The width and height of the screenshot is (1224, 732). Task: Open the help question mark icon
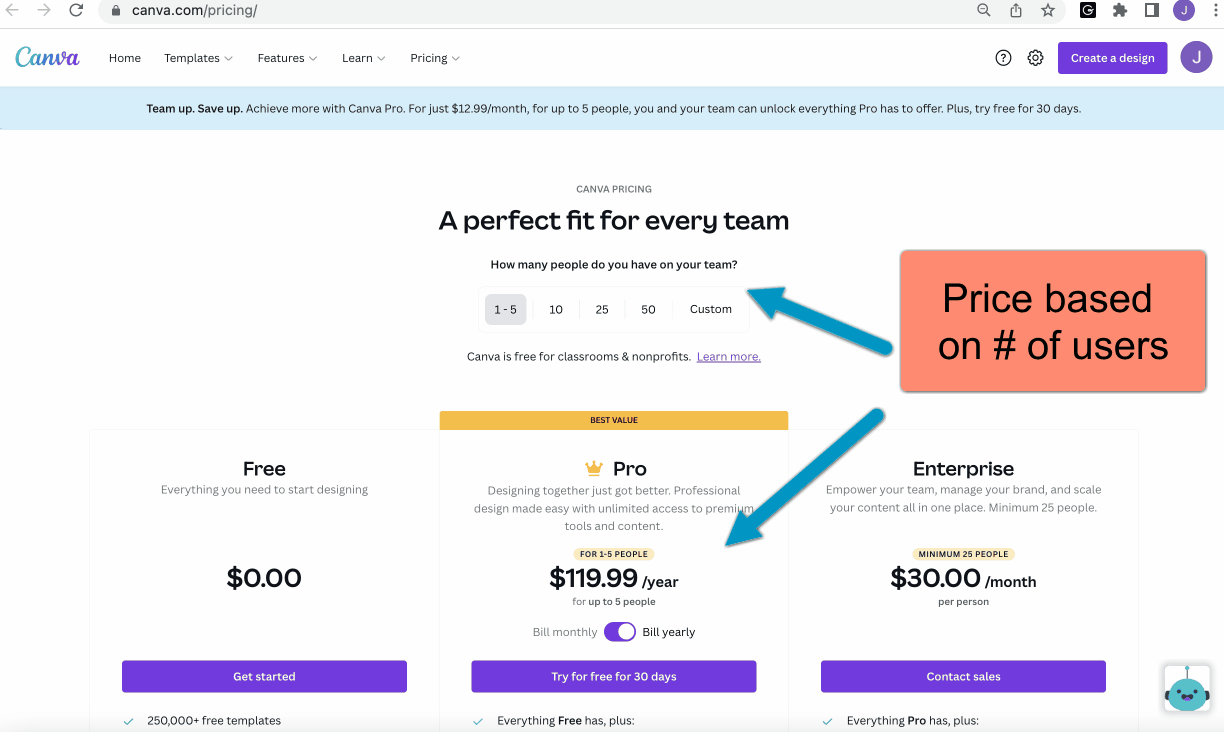[x=1003, y=57]
